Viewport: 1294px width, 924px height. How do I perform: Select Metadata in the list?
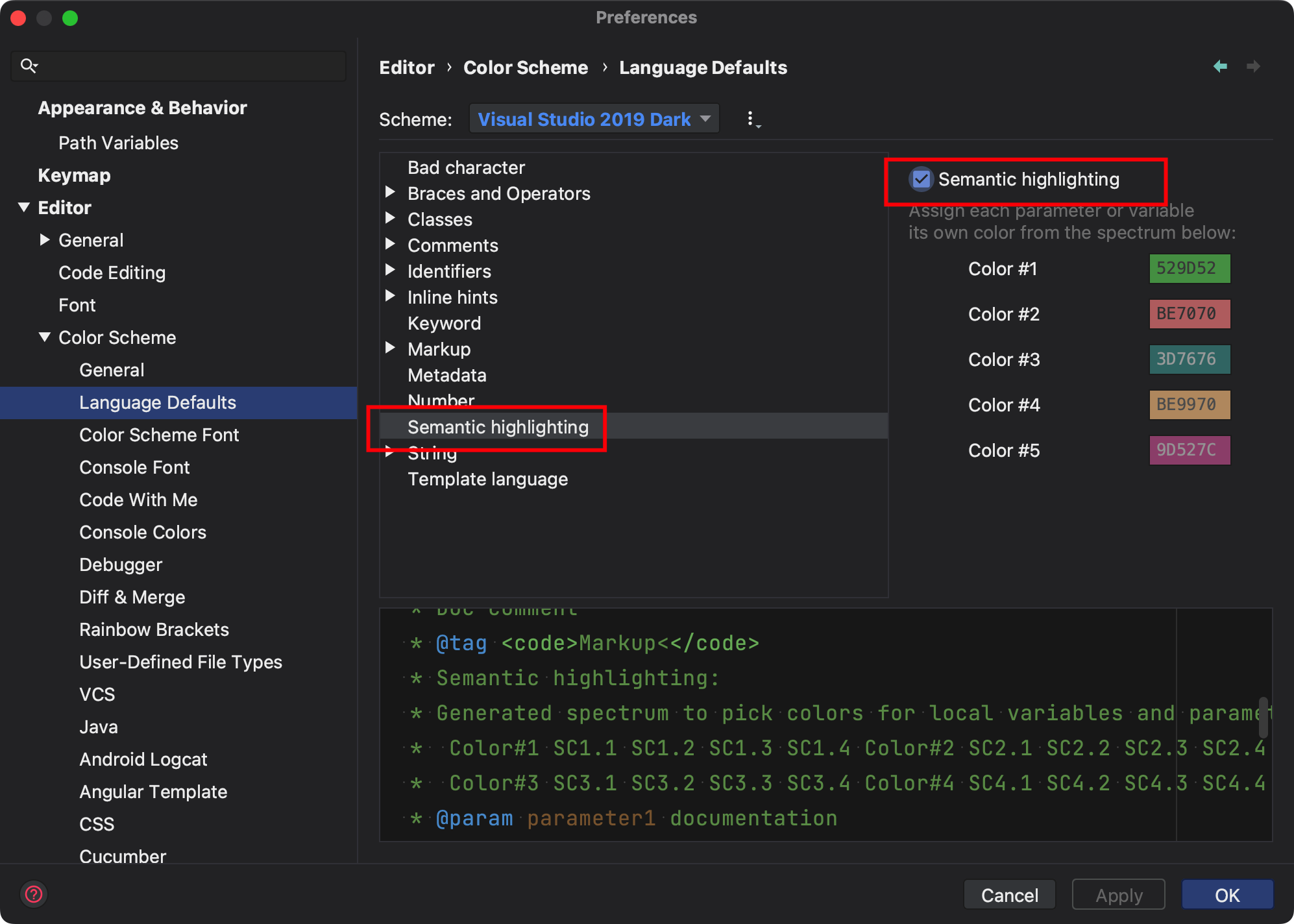446,375
